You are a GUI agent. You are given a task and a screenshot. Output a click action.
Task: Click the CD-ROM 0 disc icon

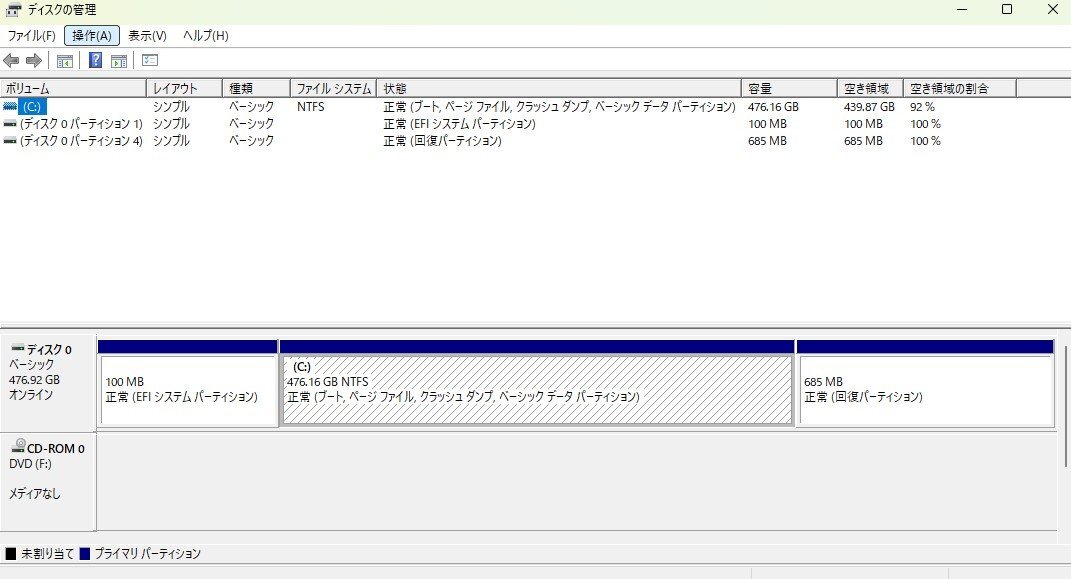click(18, 446)
